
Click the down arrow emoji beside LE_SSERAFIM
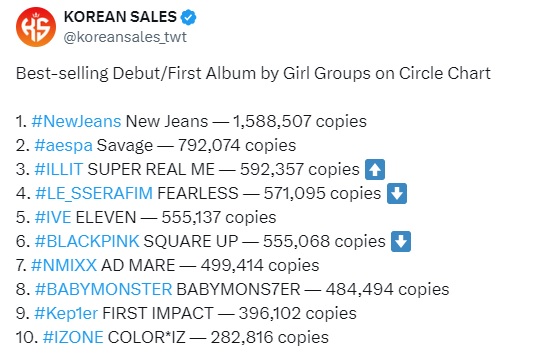(397, 194)
